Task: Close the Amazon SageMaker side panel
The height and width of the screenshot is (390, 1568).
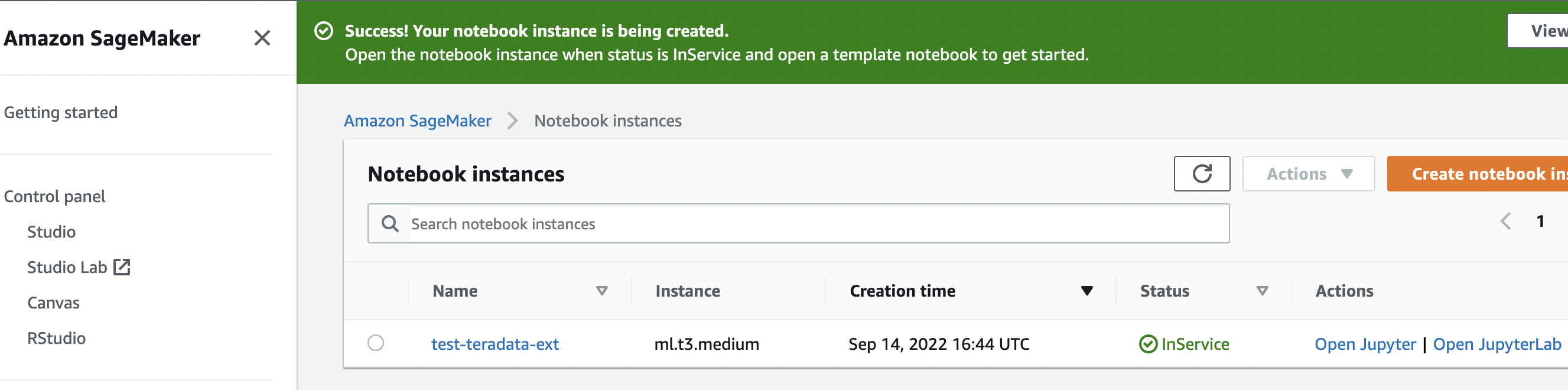Action: tap(262, 38)
